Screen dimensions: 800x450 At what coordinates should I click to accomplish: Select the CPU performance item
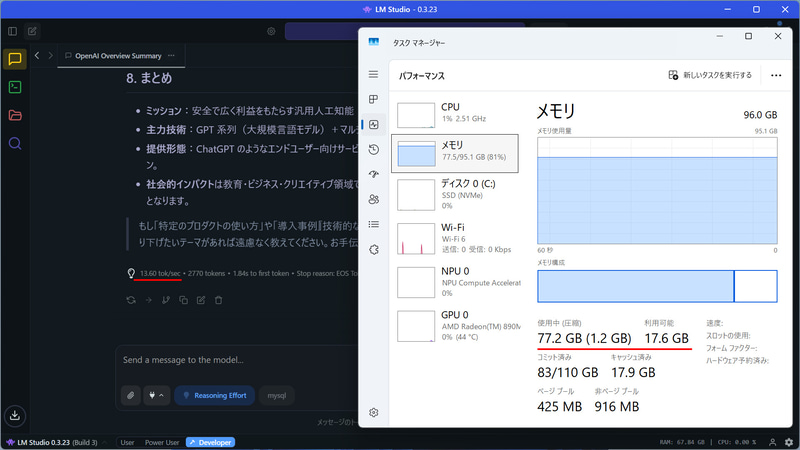[455, 113]
